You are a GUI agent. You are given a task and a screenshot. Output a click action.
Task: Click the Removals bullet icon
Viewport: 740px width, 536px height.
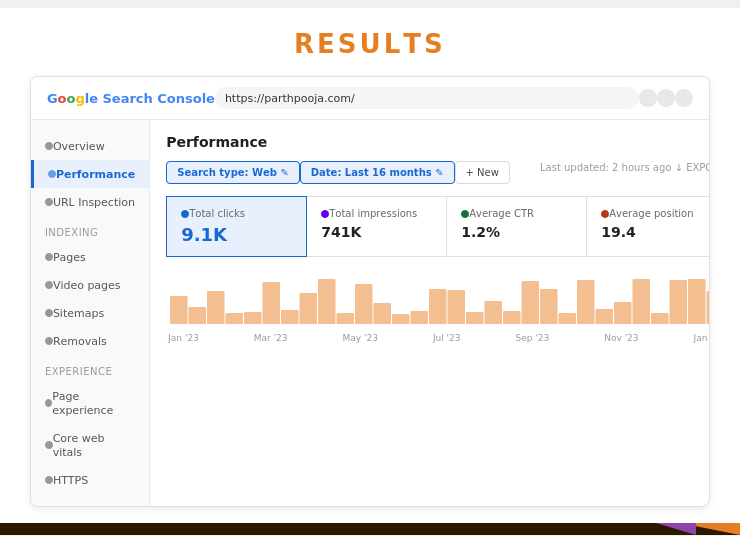(x=49, y=341)
